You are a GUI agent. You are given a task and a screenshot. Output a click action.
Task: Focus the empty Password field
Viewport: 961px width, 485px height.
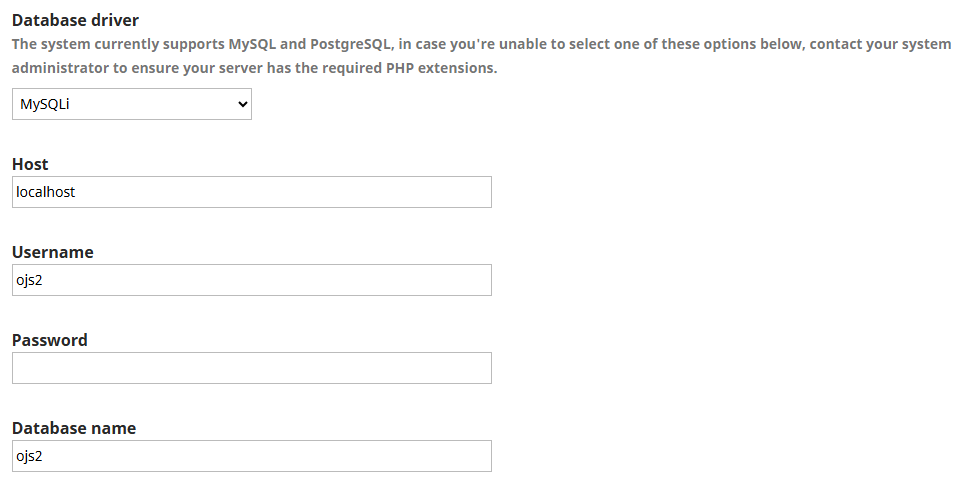tap(251, 368)
